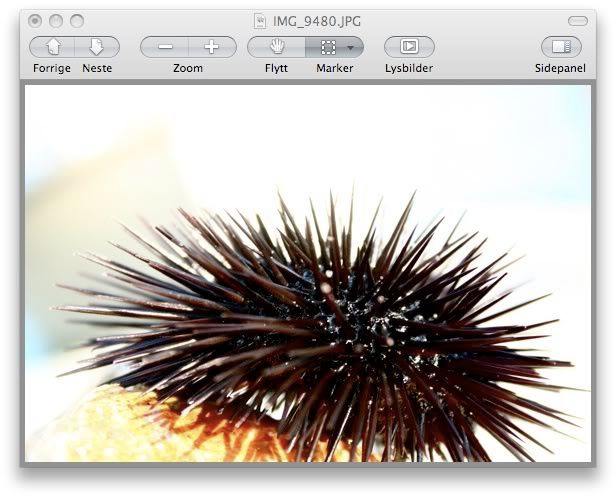Image resolution: width=616 pixels, height=497 pixels.
Task: Click the toolbar hide pill button
Action: click(x=578, y=21)
